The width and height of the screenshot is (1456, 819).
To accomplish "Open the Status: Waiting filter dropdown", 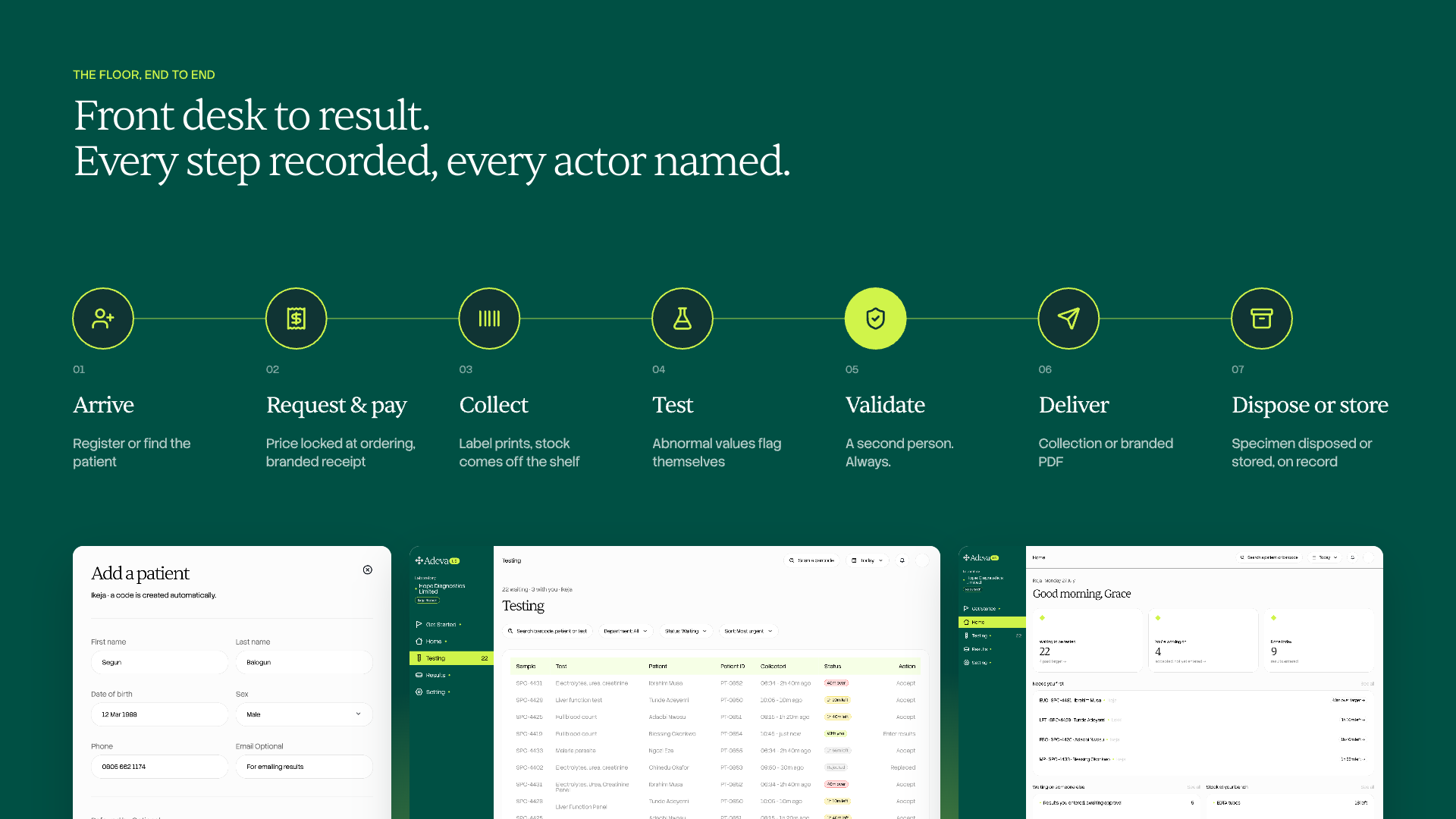I will tap(686, 631).
